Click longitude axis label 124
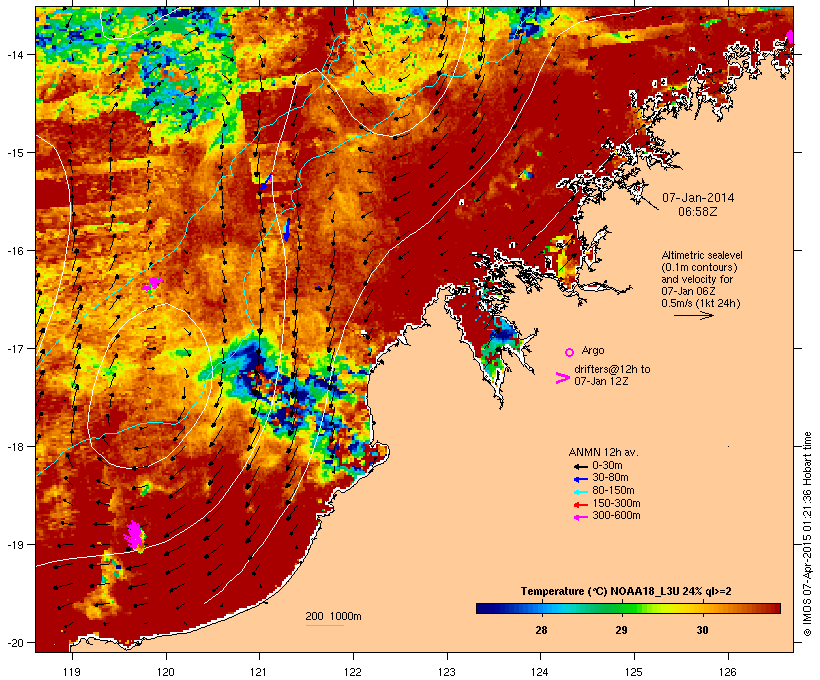Viewport: 820px width, 680px height. (x=540, y=672)
